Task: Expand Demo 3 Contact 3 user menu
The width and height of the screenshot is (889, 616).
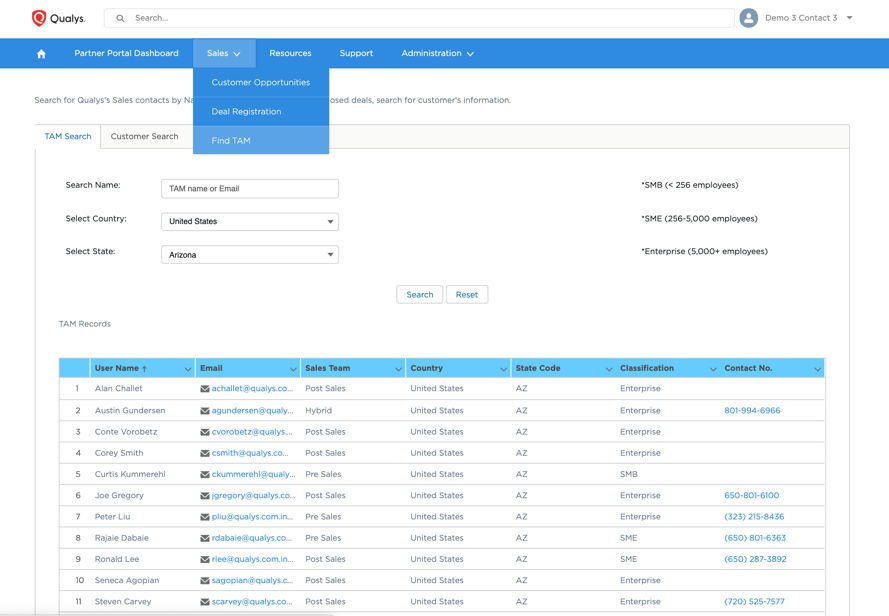Action: [x=849, y=18]
